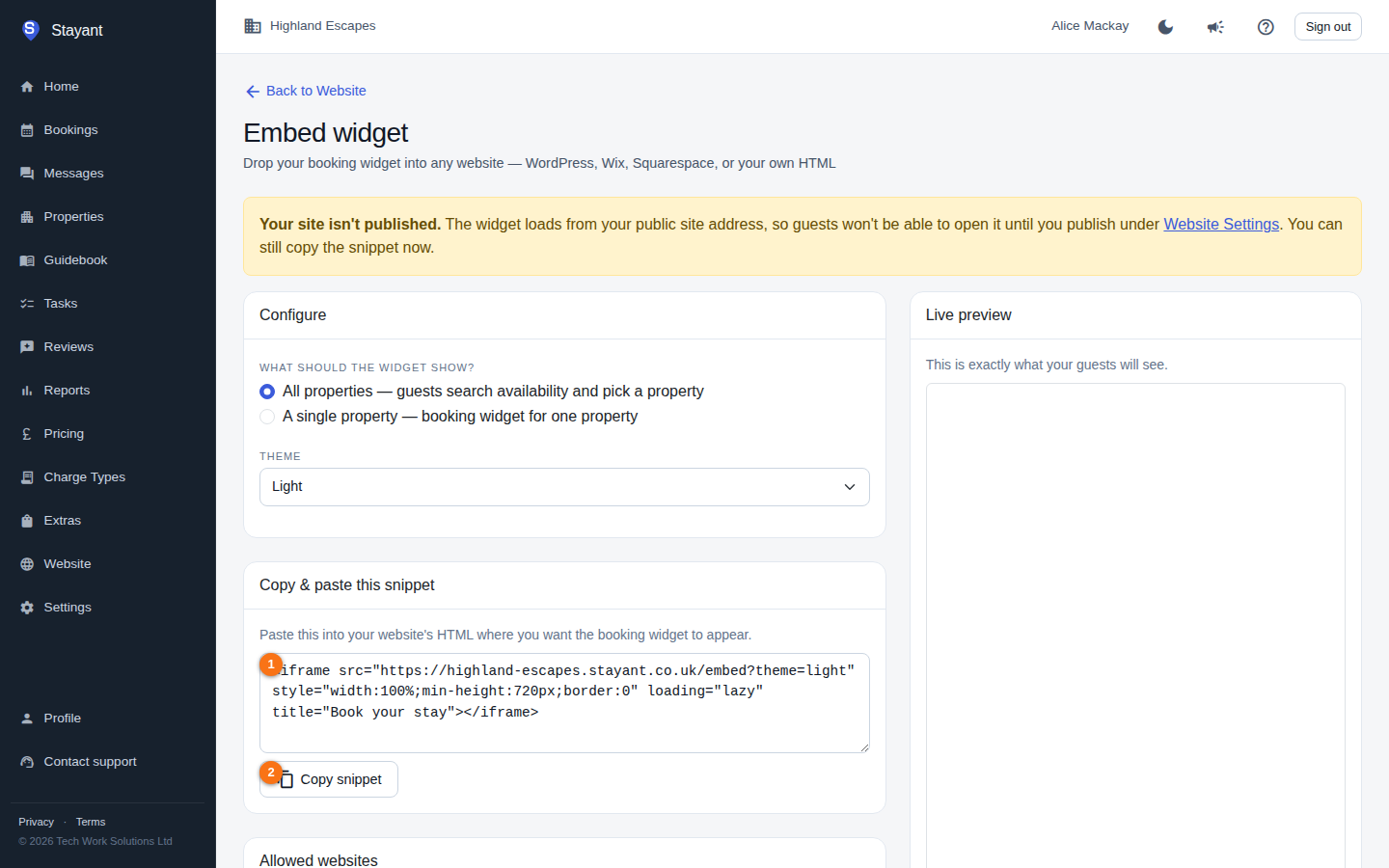Open Bookings via its calendar icon
This screenshot has width=1389, height=868.
click(27, 130)
